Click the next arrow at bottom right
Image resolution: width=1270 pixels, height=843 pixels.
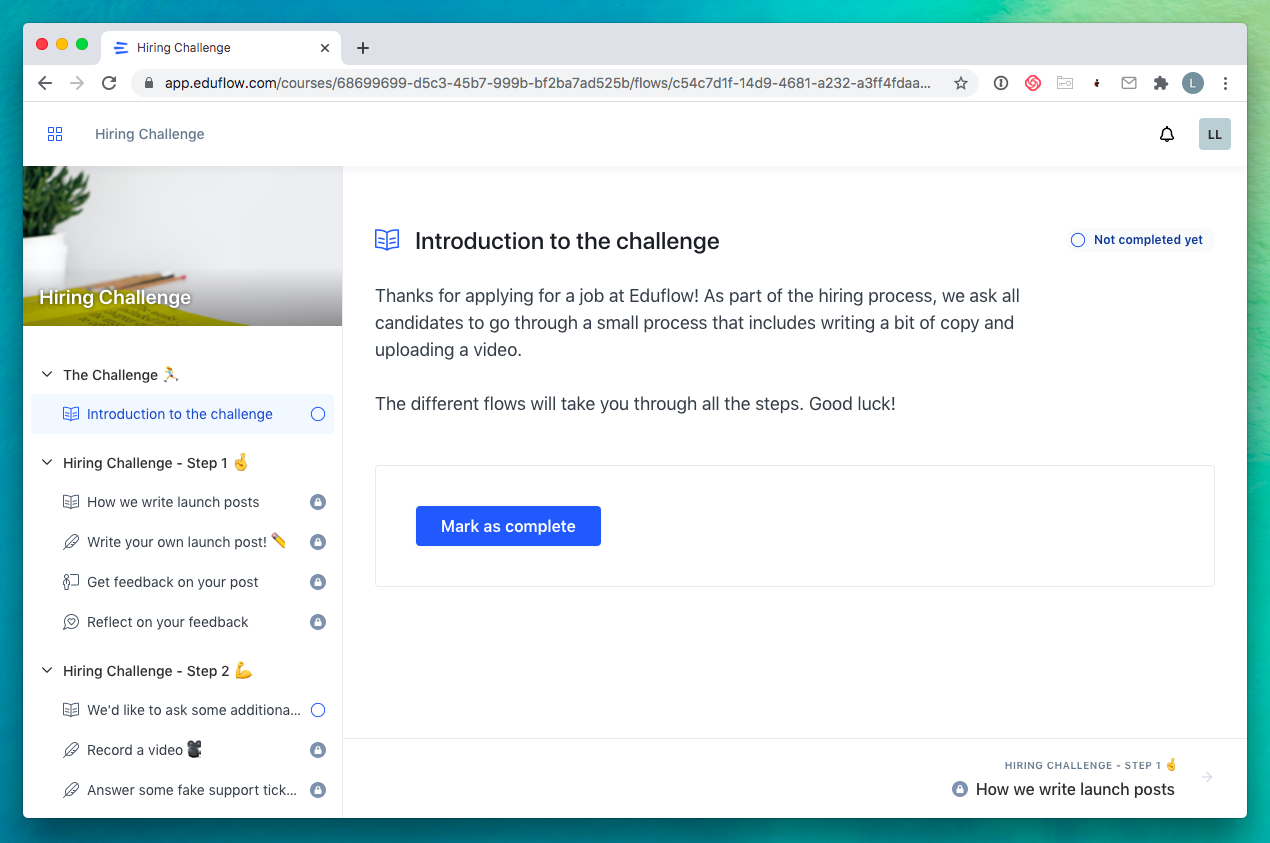[x=1207, y=777]
